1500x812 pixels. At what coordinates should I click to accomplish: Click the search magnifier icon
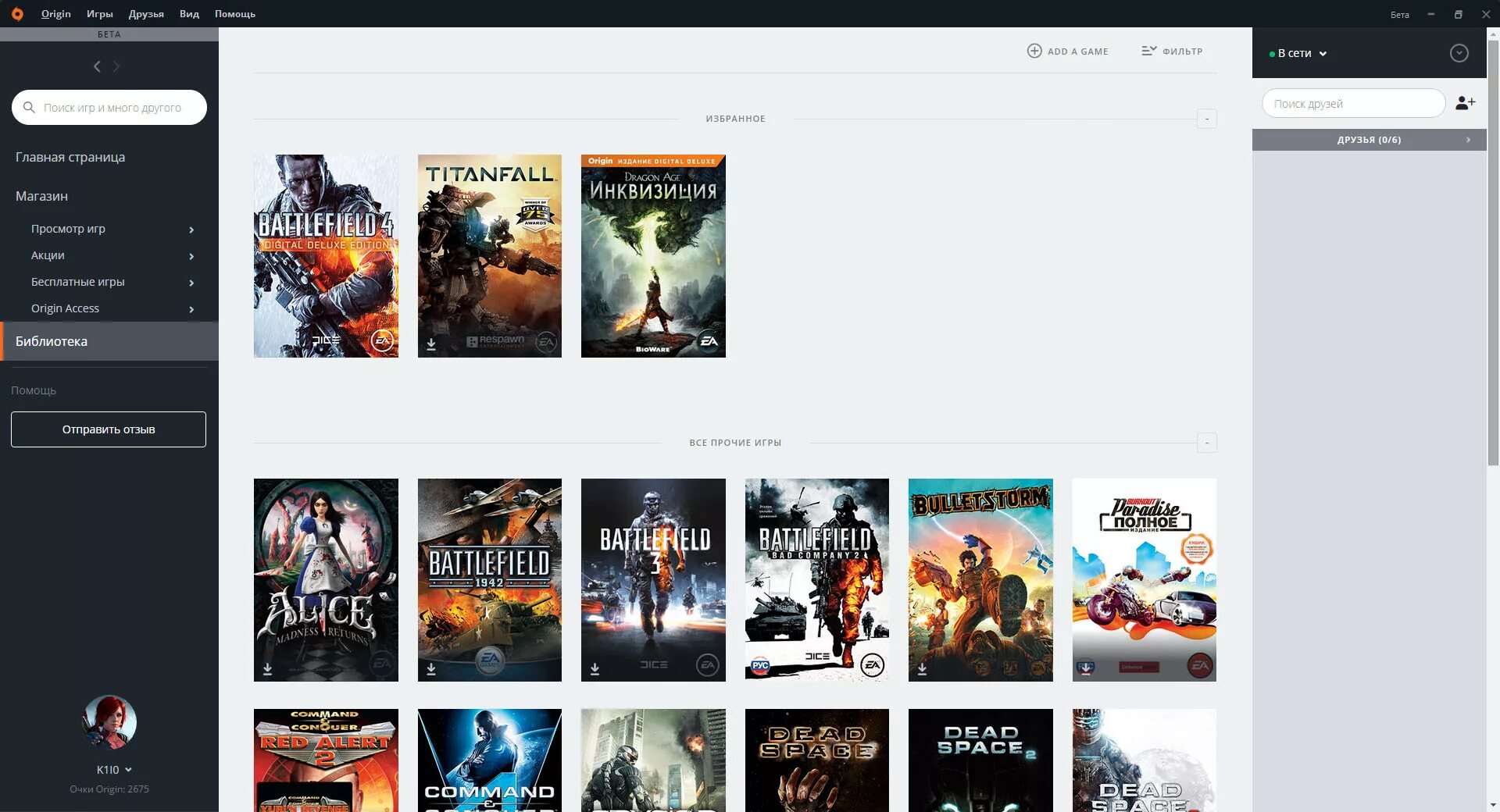pos(29,108)
